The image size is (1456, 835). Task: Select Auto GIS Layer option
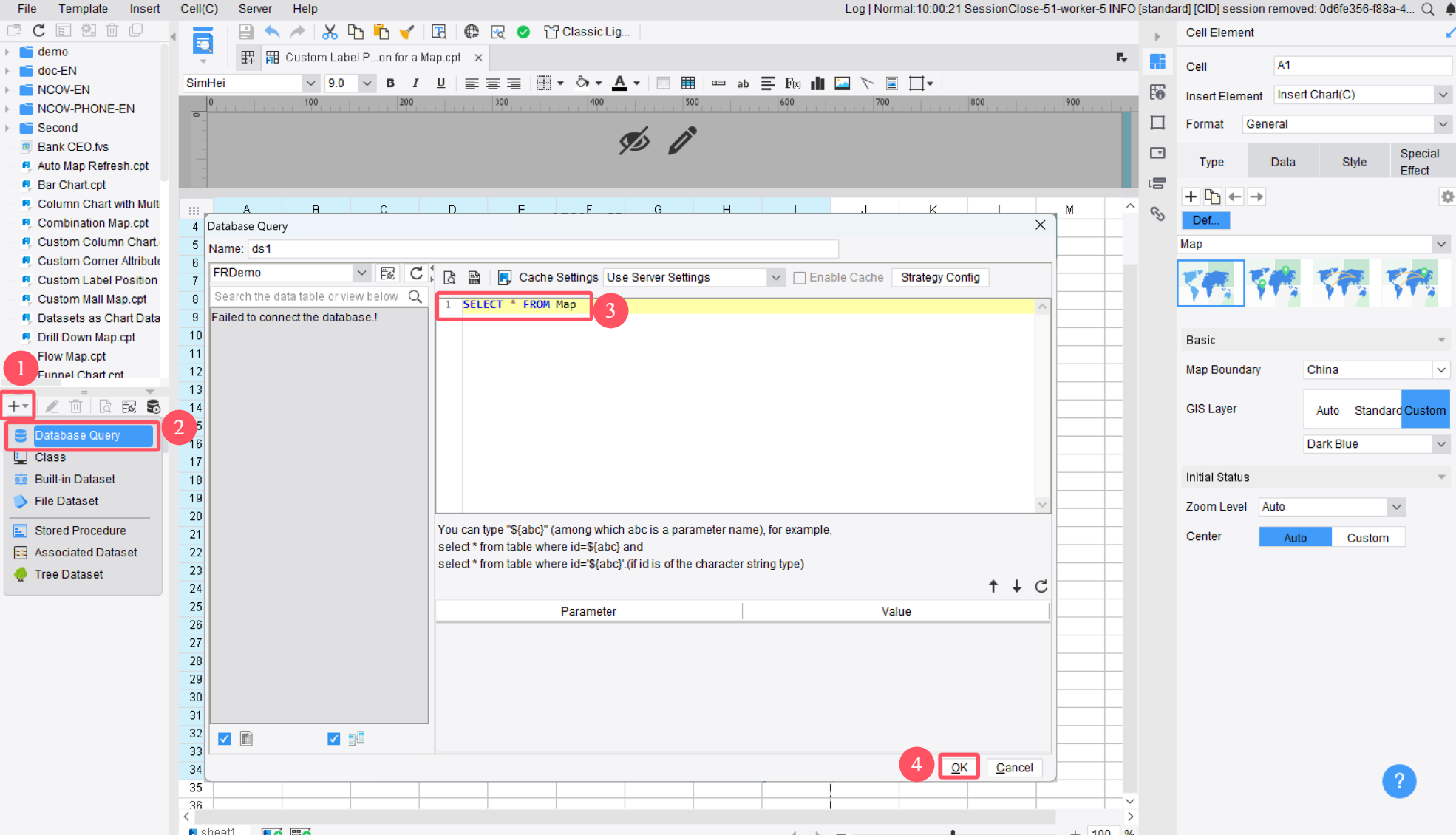[1327, 410]
